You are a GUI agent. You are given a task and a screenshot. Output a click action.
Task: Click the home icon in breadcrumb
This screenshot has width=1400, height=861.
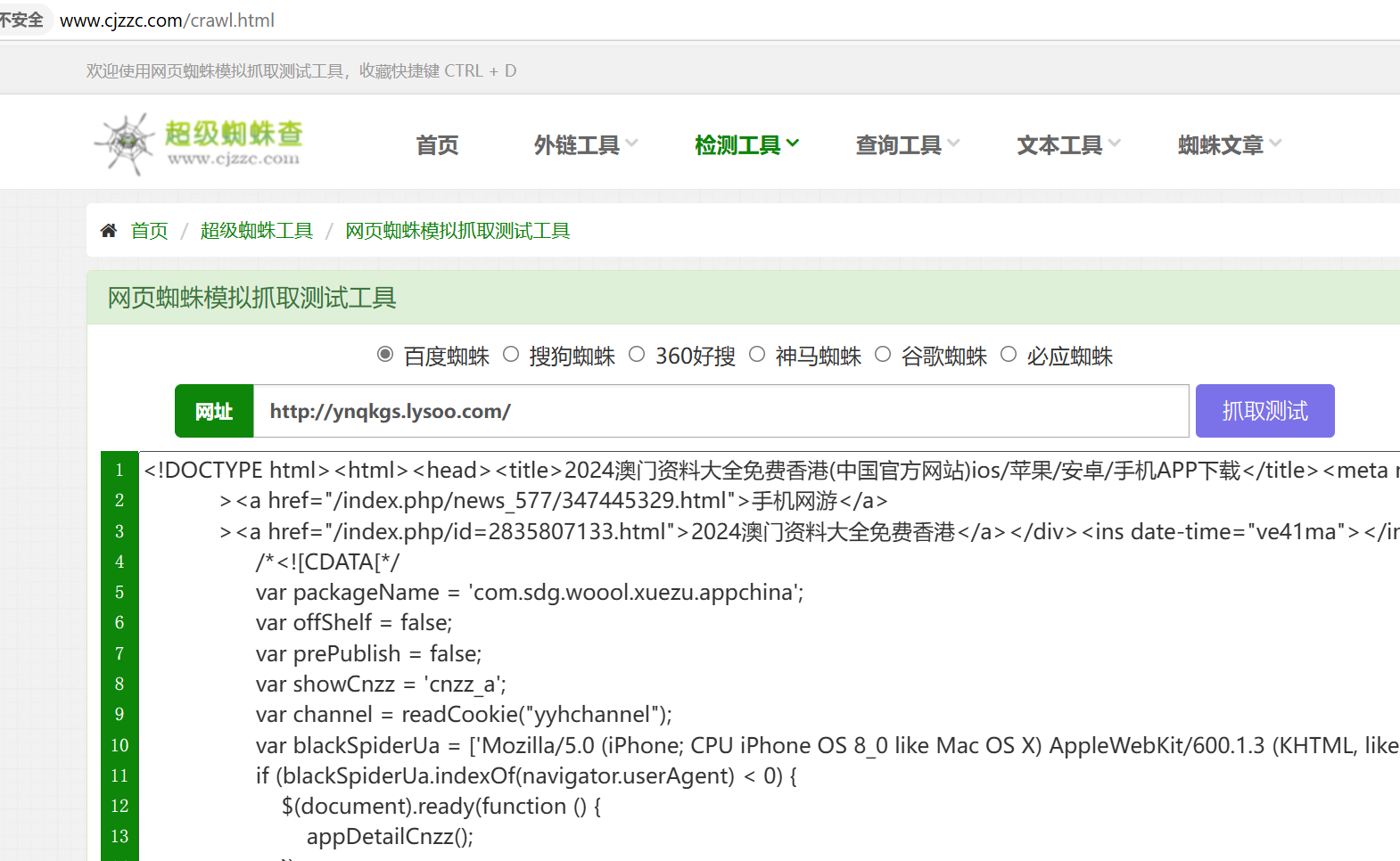pos(109,231)
